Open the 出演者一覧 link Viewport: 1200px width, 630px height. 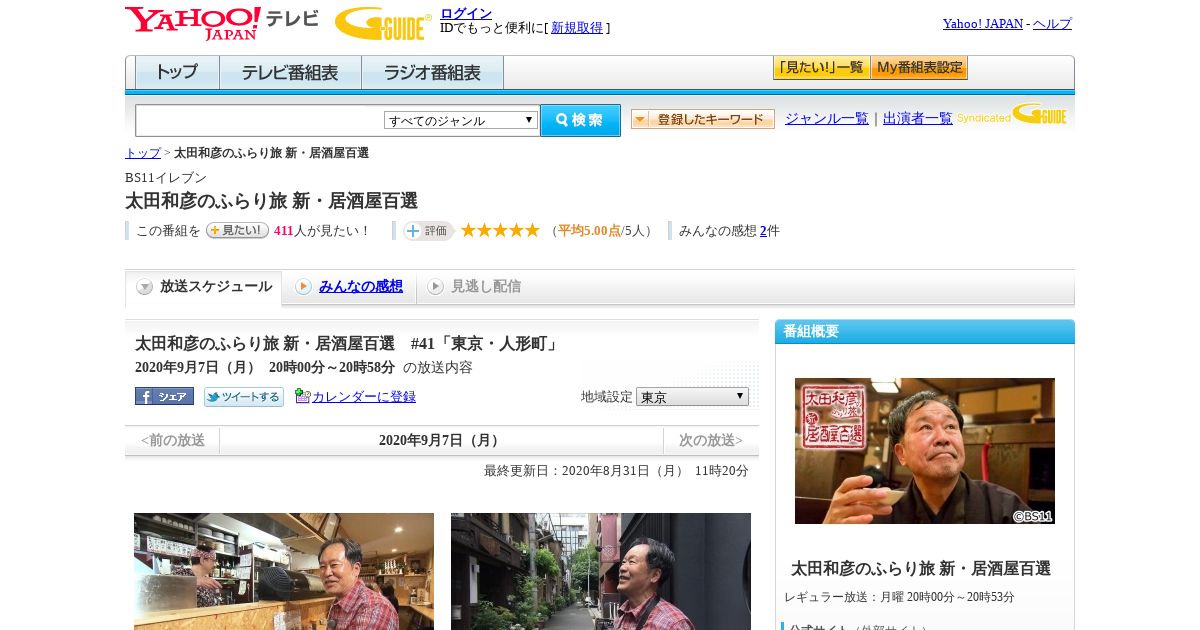click(918, 119)
